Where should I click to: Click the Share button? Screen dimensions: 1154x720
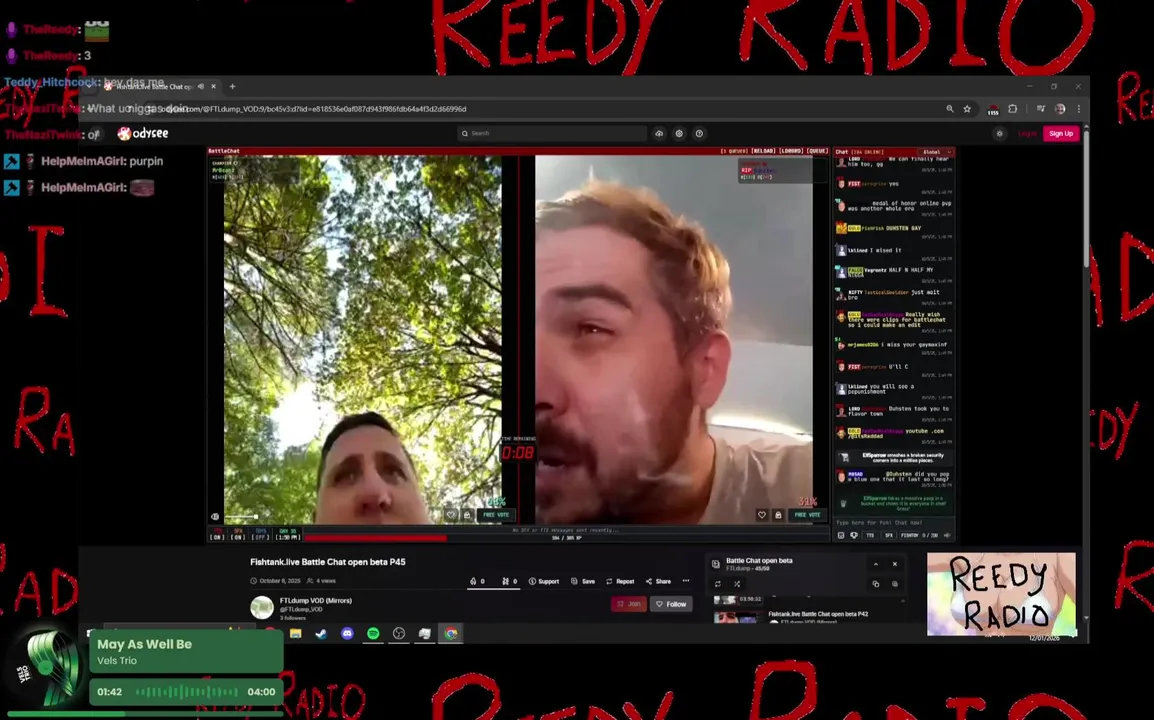pyautogui.click(x=659, y=581)
